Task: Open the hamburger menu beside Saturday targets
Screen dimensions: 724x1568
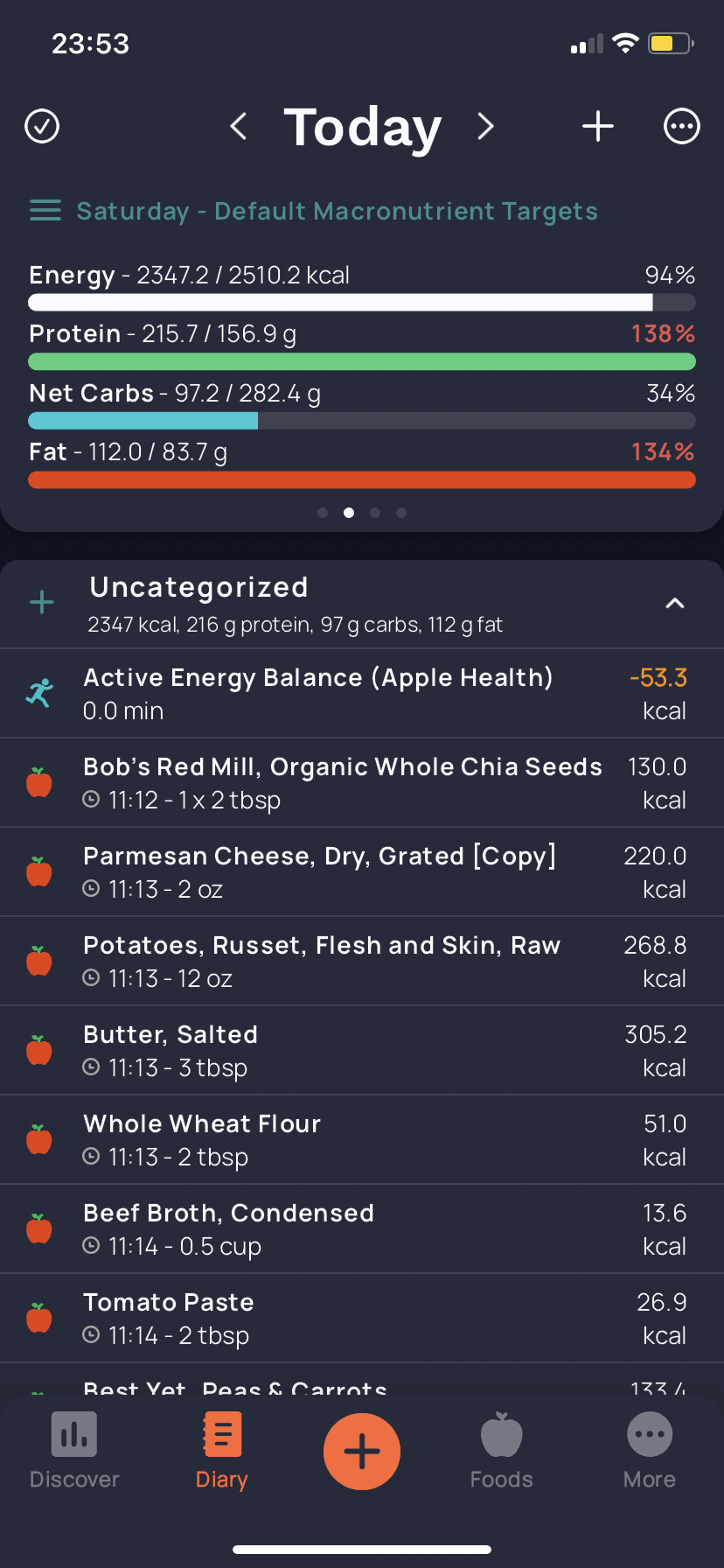Action: pos(45,211)
